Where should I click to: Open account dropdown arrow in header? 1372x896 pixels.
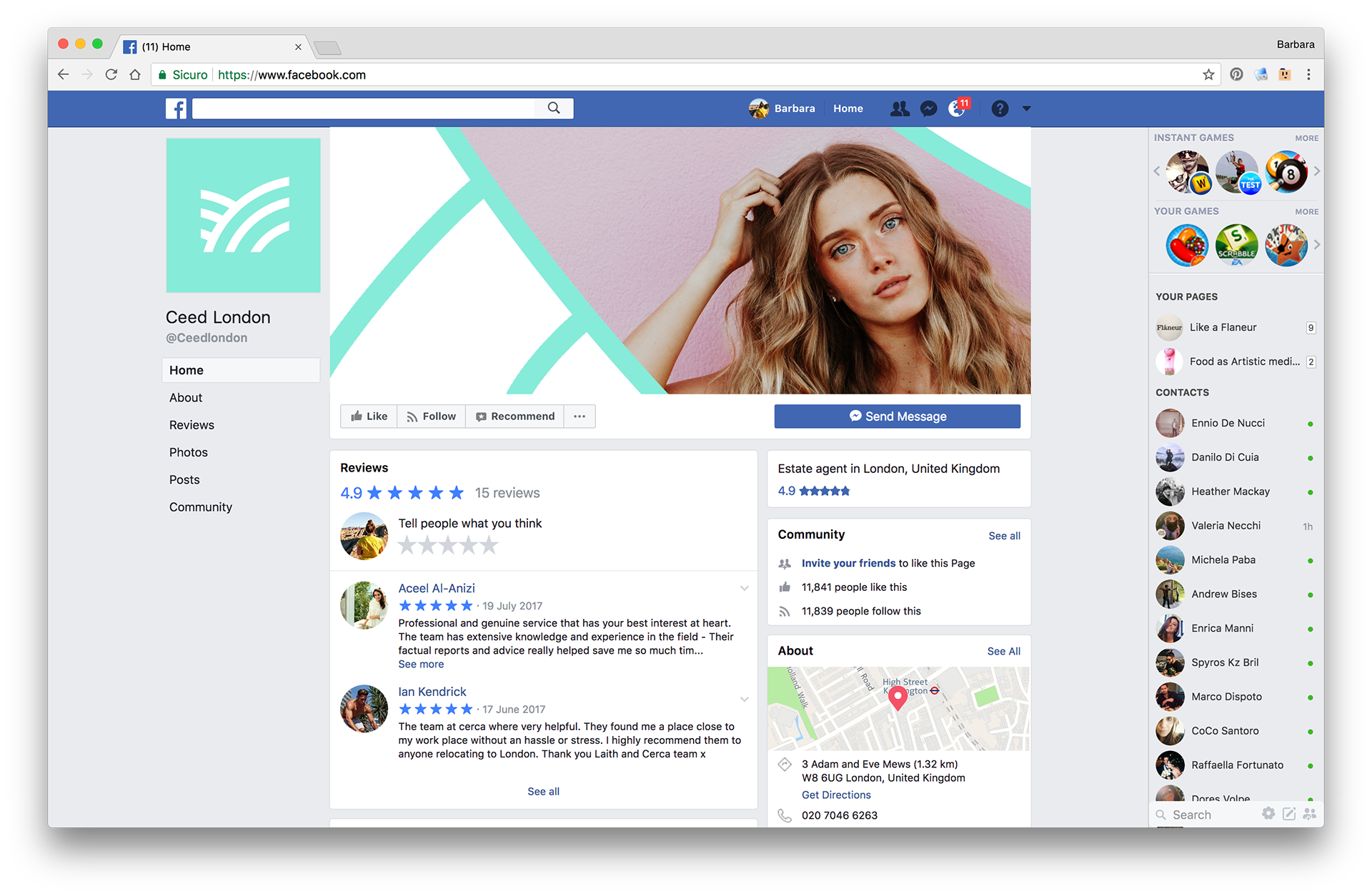coord(1026,109)
